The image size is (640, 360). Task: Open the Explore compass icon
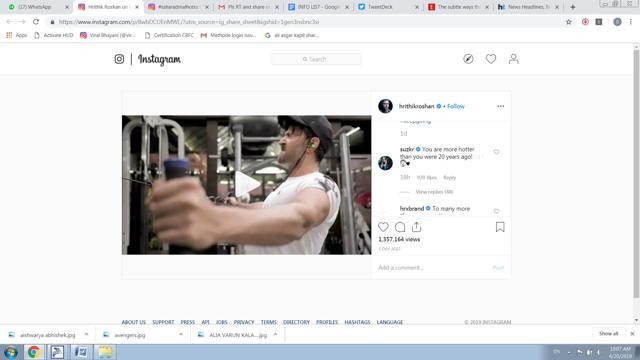point(468,59)
